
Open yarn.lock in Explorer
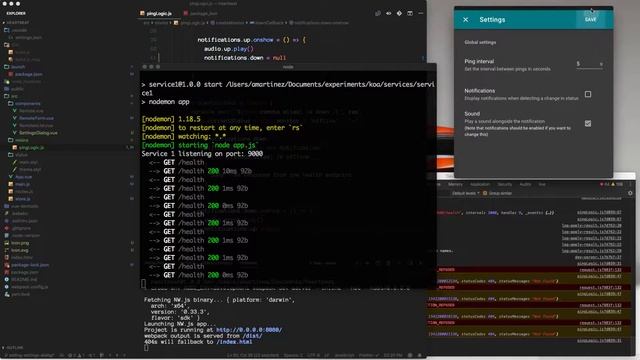pos(20,295)
